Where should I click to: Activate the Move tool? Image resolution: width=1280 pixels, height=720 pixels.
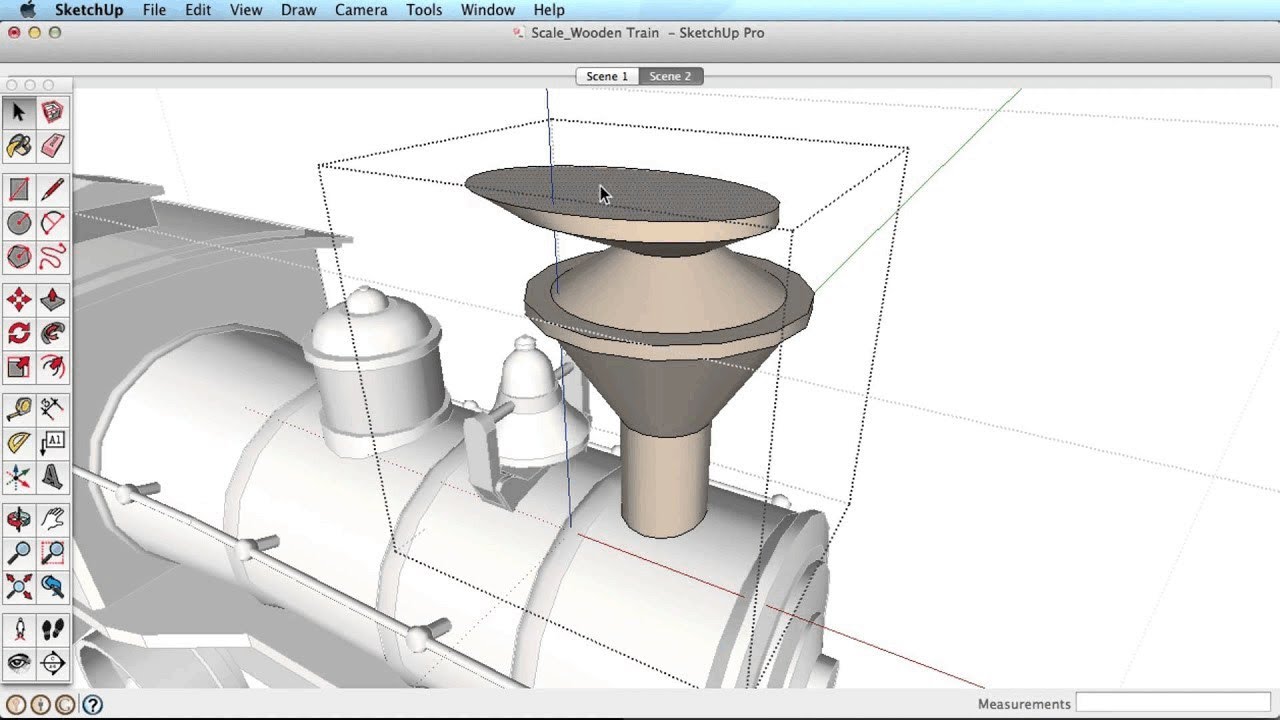19,299
